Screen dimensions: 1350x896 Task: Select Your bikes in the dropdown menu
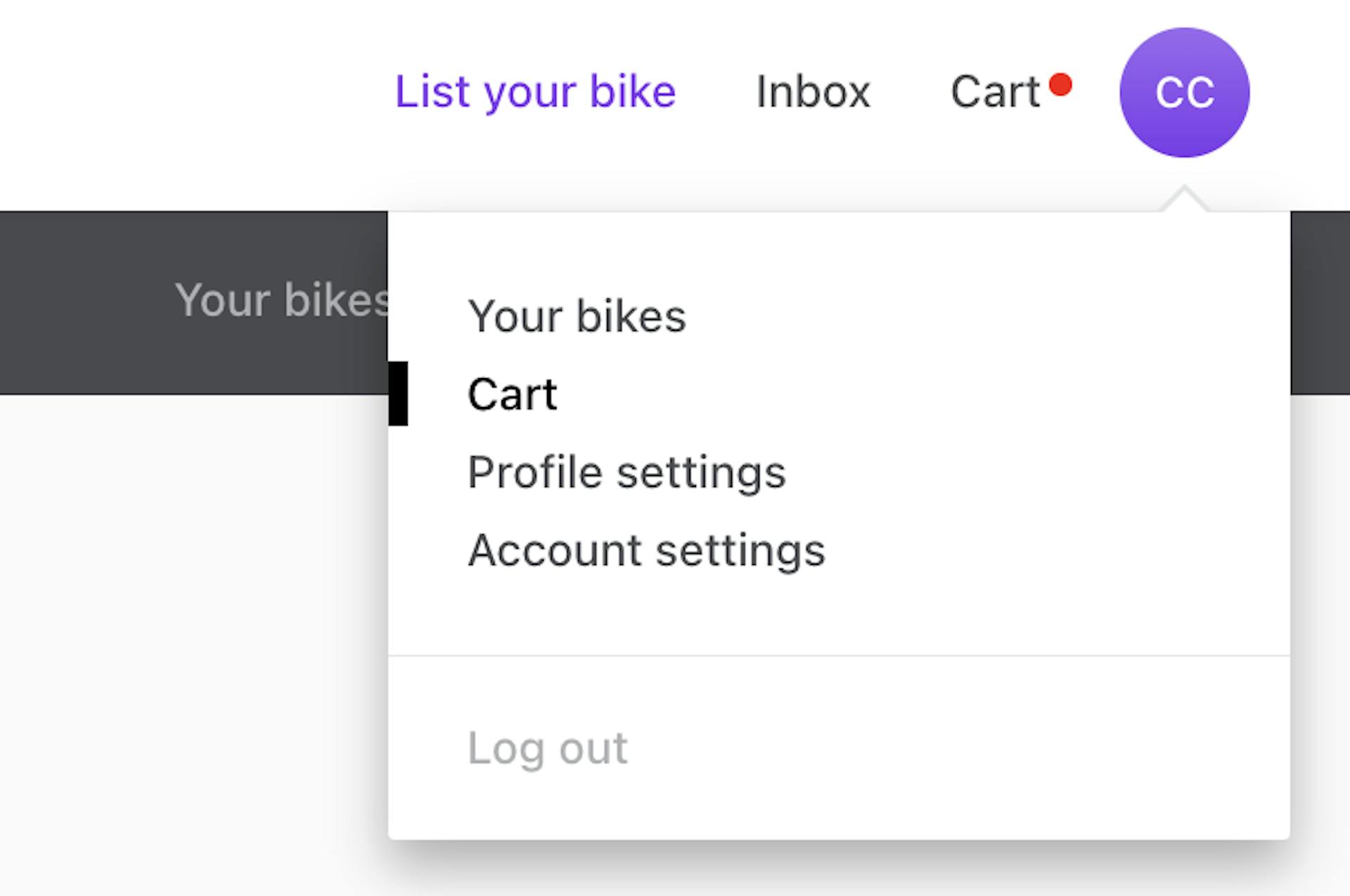(577, 316)
